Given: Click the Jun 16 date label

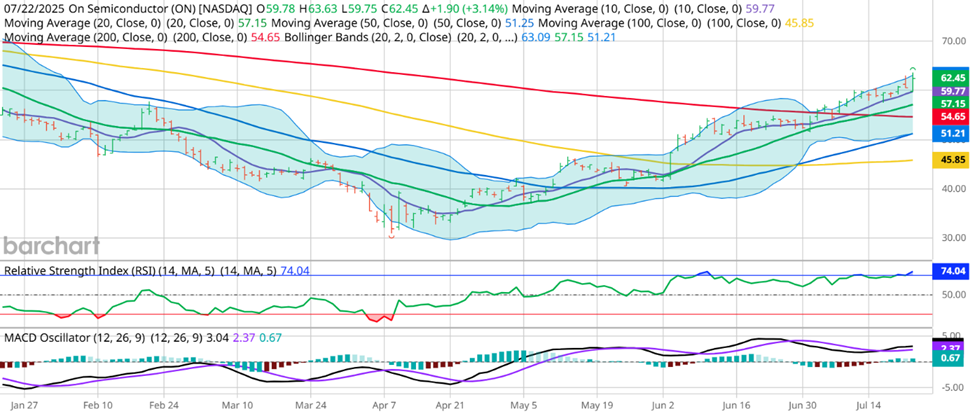Looking at the screenshot, I should coord(737,404).
